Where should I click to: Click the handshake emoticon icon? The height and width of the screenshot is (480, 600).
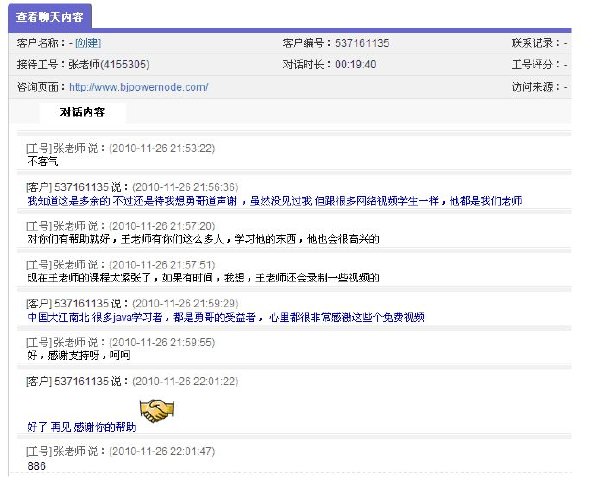(157, 411)
